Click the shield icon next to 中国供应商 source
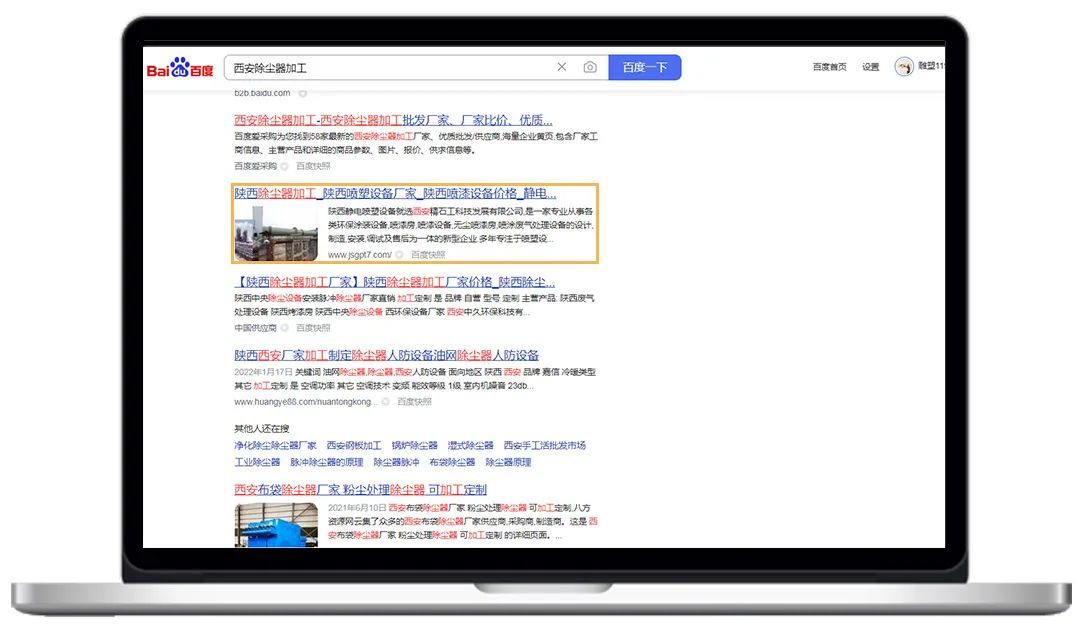Viewport: 1080px width, 628px height. coord(284,328)
